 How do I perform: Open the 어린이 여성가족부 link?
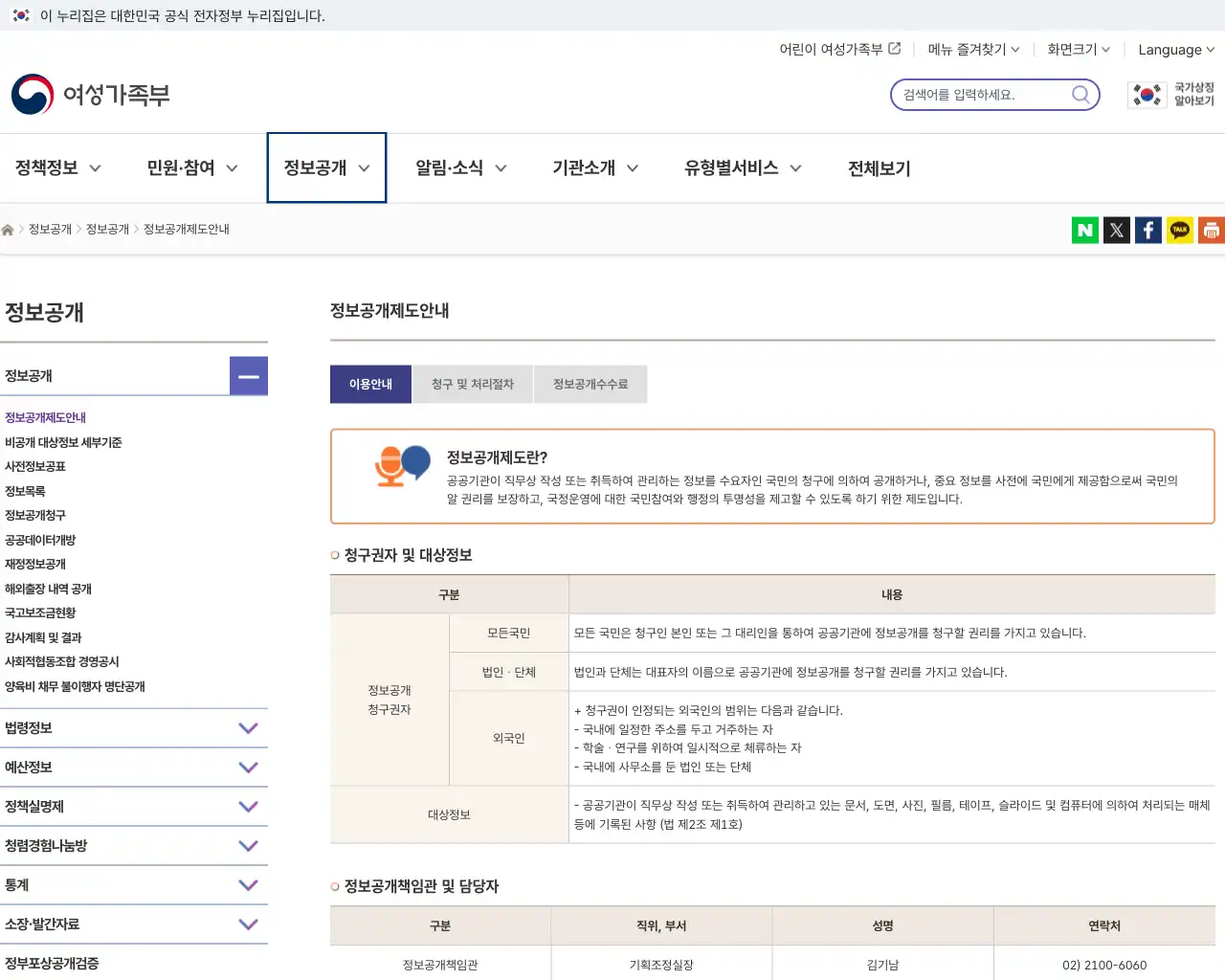tap(839, 49)
